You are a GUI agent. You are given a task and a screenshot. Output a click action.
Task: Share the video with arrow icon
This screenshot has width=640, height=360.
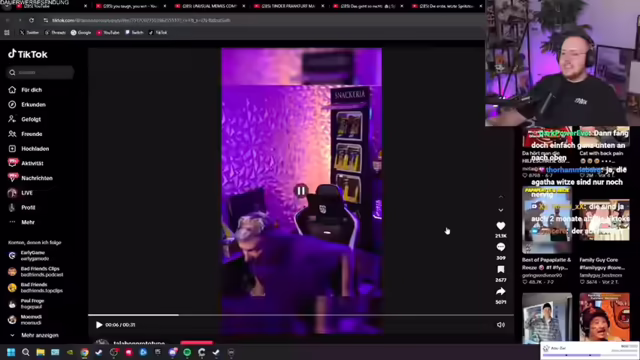[501, 291]
